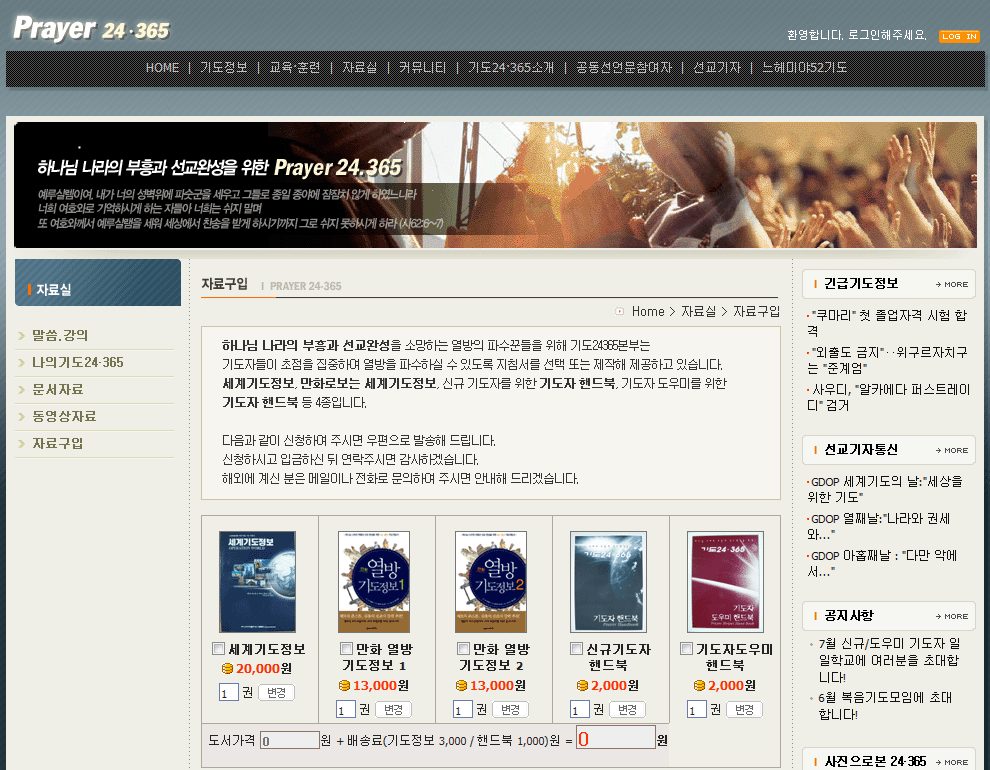The image size is (990, 770).
Task: Click the 긴급기도정보 panel heading
Action: (861, 283)
